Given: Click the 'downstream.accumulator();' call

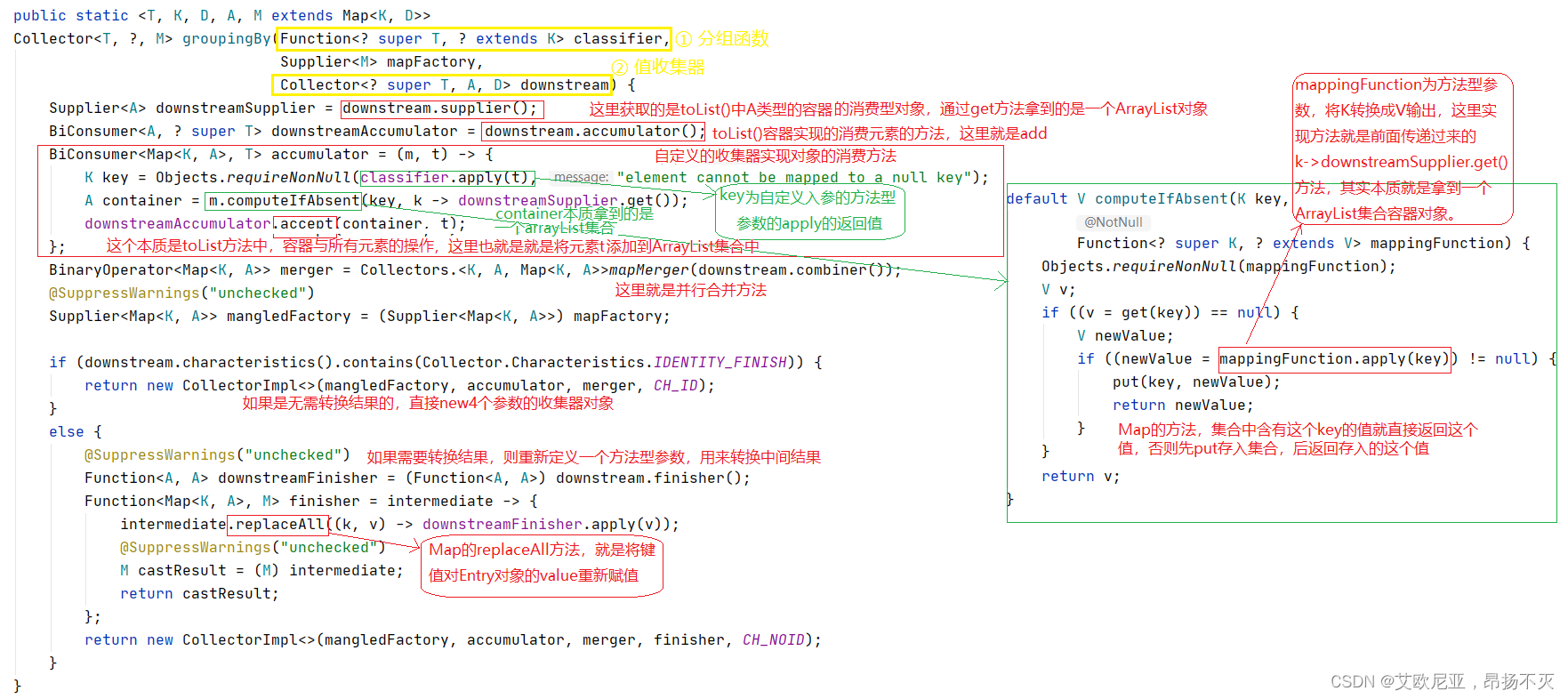Looking at the screenshot, I should (593, 131).
